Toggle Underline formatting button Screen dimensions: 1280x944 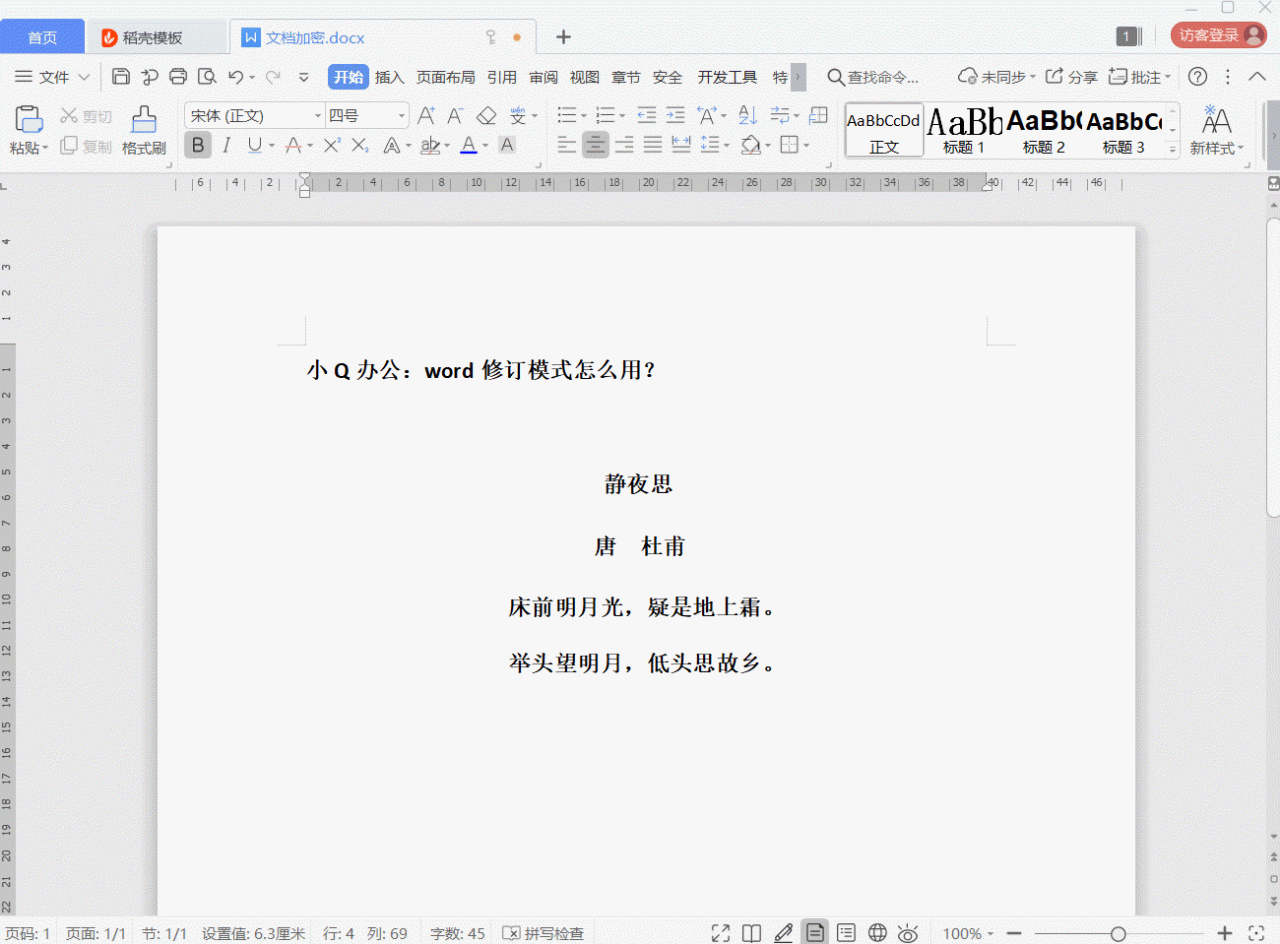254,146
